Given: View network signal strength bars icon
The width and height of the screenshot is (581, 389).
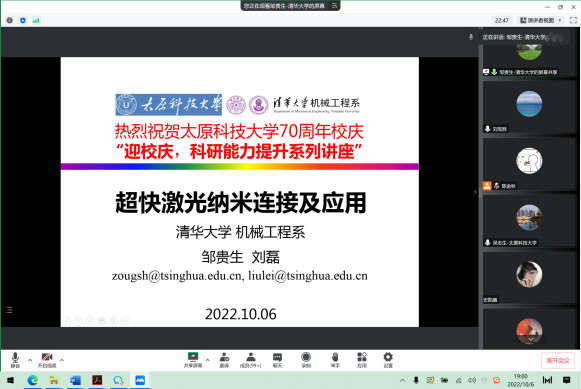Looking at the screenshot, I should (36, 20).
